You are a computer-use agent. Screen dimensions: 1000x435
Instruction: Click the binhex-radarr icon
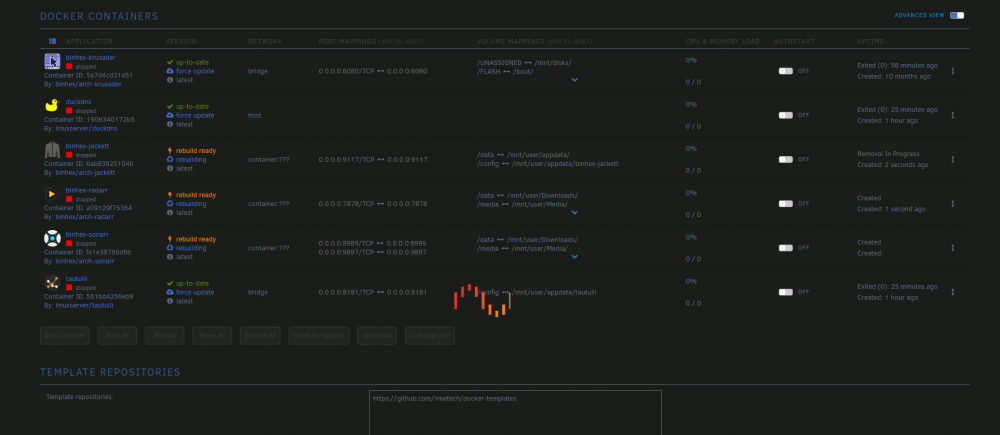[52, 194]
